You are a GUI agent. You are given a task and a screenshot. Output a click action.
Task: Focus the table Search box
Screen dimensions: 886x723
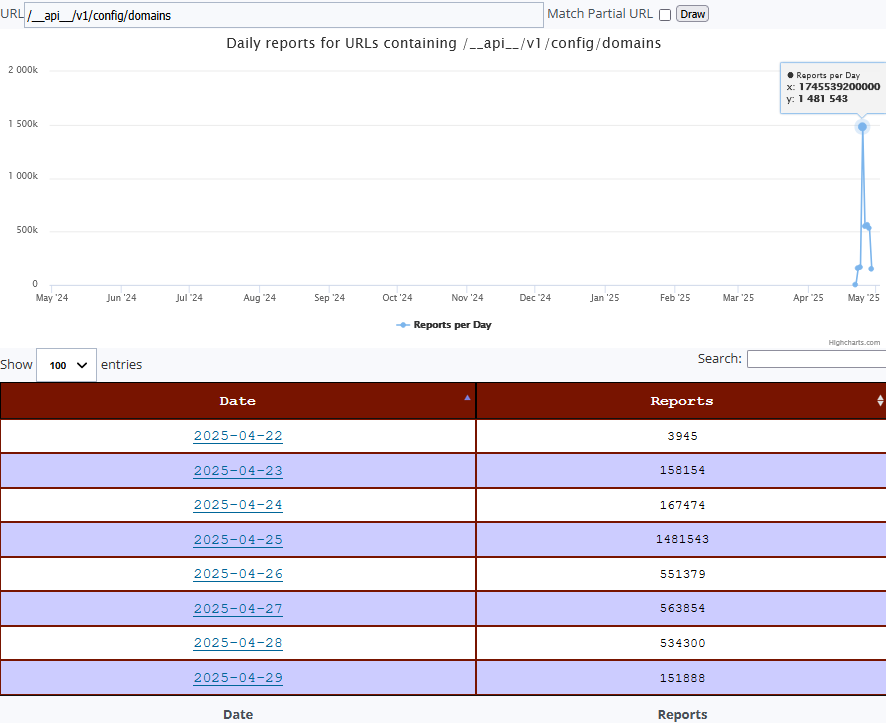coord(815,359)
